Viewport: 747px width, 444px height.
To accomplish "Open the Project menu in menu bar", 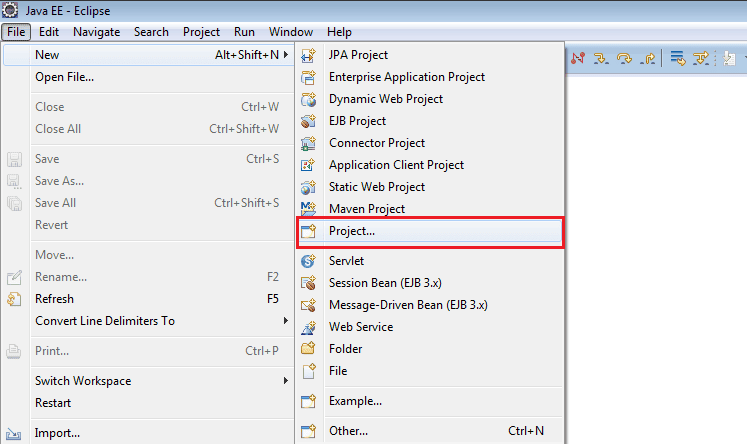I will pos(201,32).
